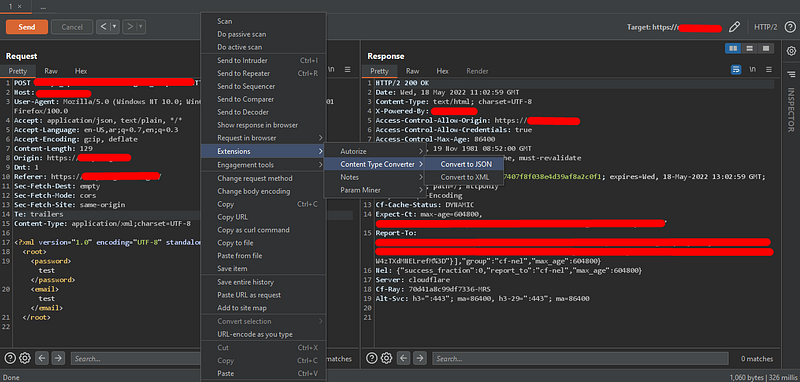Open Response panel hamburger options menu
The image size is (800, 382).
click(769, 70)
